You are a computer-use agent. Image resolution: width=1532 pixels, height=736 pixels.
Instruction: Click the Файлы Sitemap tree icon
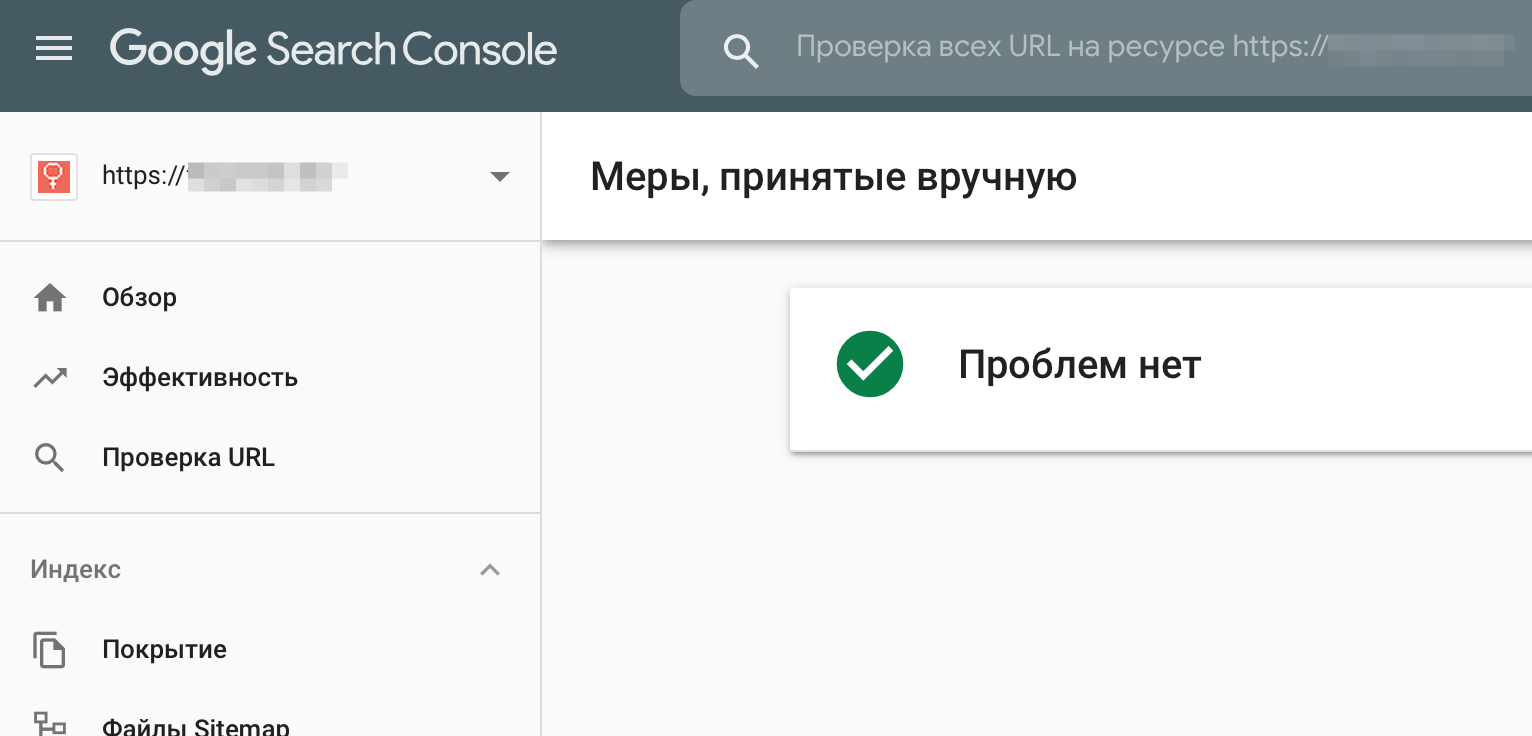point(49,724)
